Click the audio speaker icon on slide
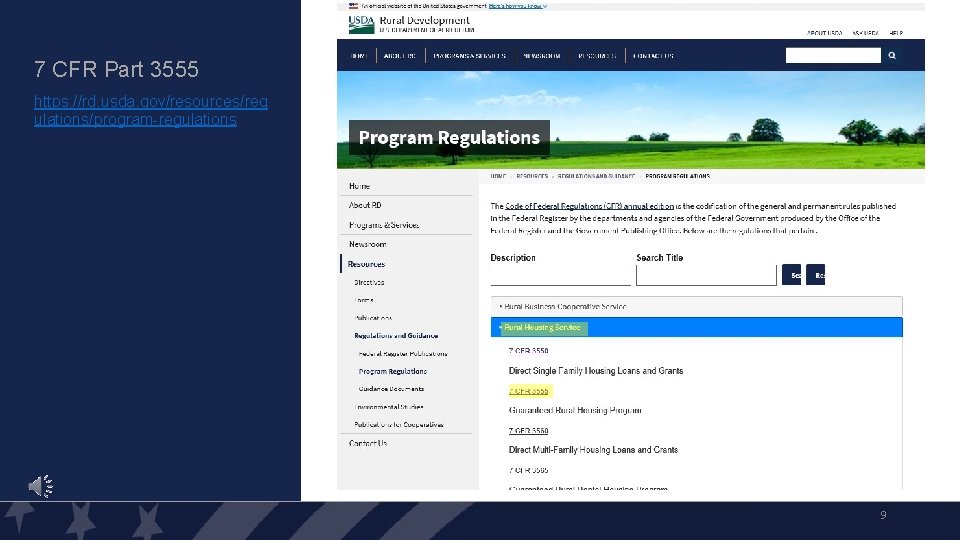960x540 pixels. point(40,486)
